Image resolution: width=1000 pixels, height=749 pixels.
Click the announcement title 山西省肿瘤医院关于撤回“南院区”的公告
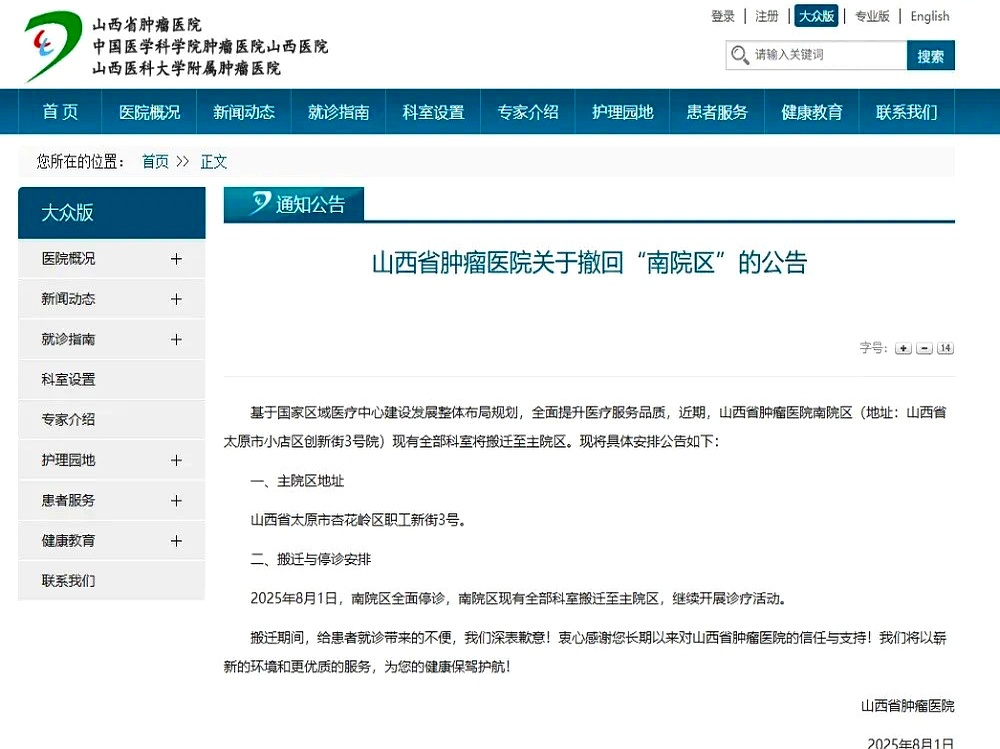(x=589, y=262)
